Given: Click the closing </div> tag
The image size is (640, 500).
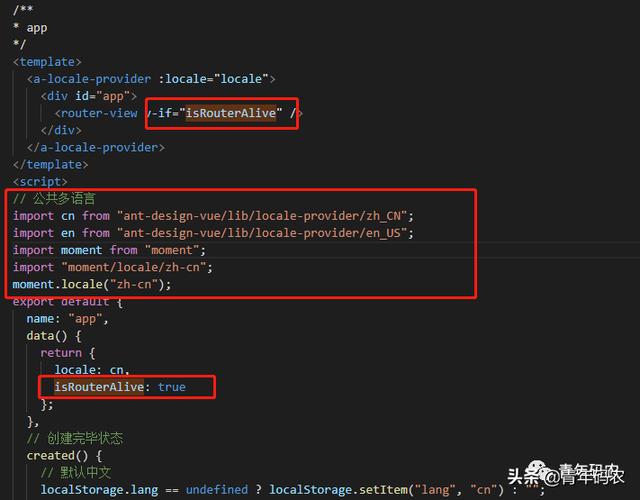Looking at the screenshot, I should click(x=61, y=130).
